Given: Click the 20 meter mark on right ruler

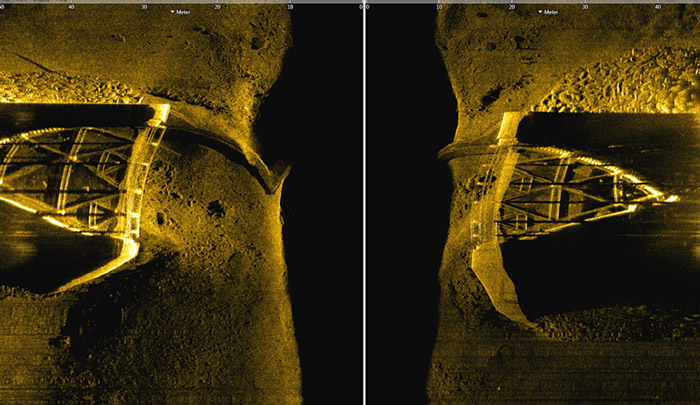Looking at the screenshot, I should 511,5.
